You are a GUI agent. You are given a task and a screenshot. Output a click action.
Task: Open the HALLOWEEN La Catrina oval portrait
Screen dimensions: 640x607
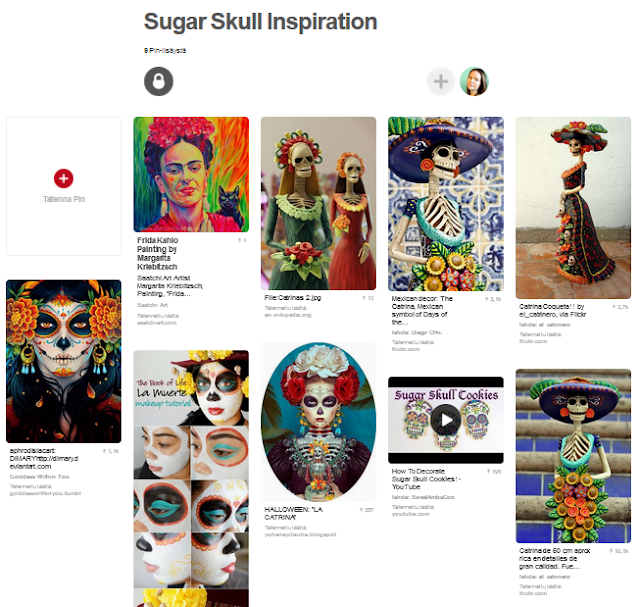pyautogui.click(x=318, y=422)
